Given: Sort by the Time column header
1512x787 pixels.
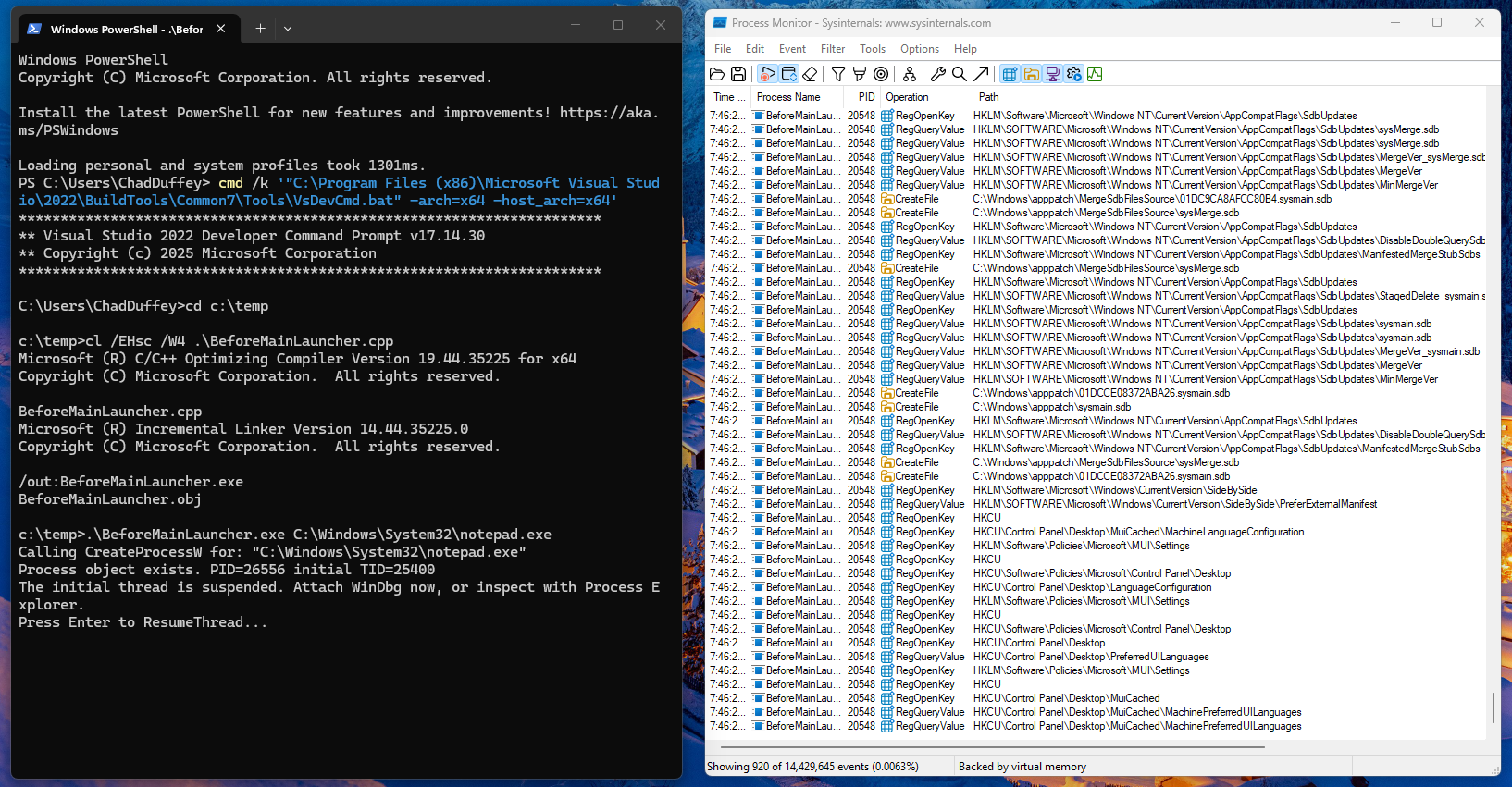Looking at the screenshot, I should (x=729, y=97).
